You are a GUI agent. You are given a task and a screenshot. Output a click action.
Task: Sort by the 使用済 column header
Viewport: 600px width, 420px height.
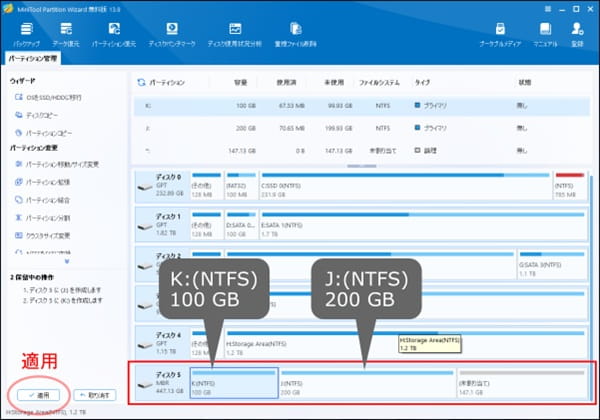[x=287, y=82]
